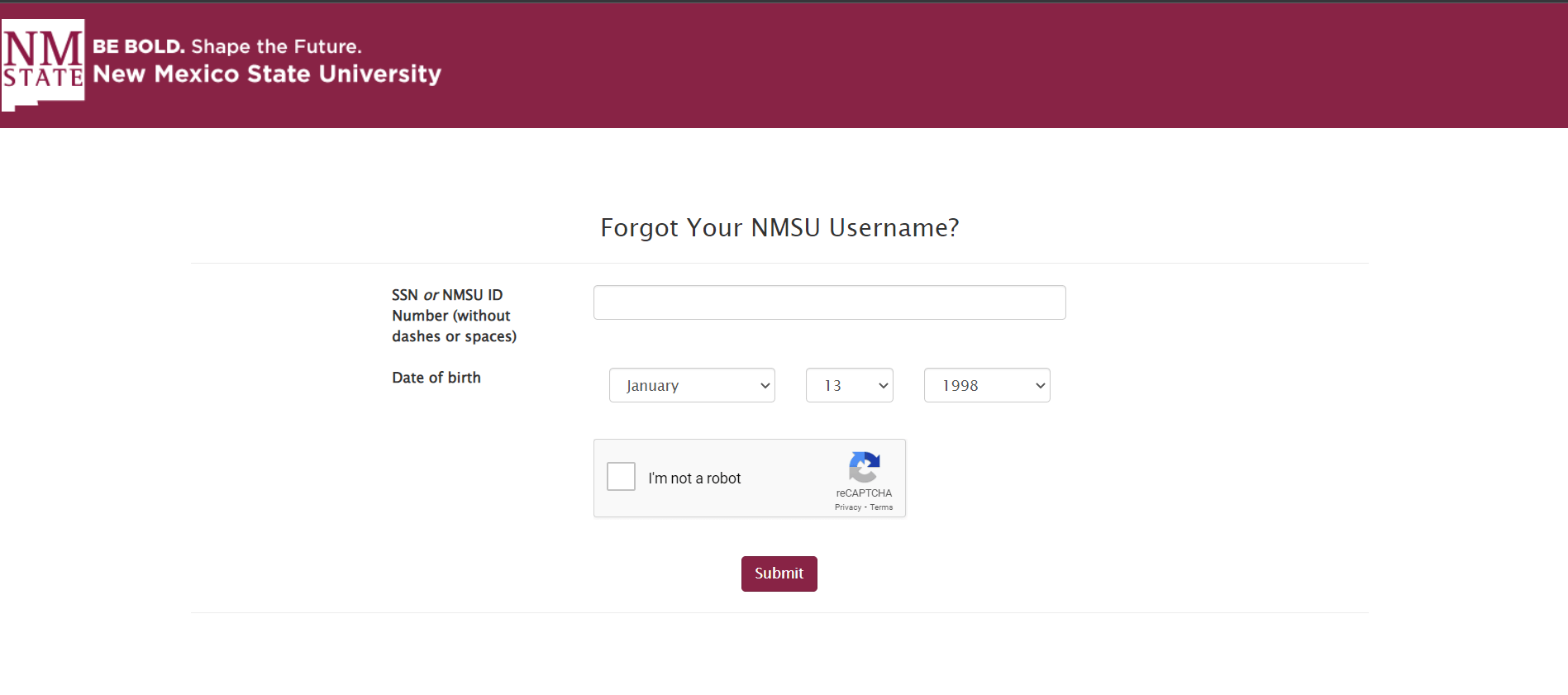Click the chevron arrow on the day selector
Image resolution: width=1568 pixels, height=695 pixels.
click(x=883, y=386)
